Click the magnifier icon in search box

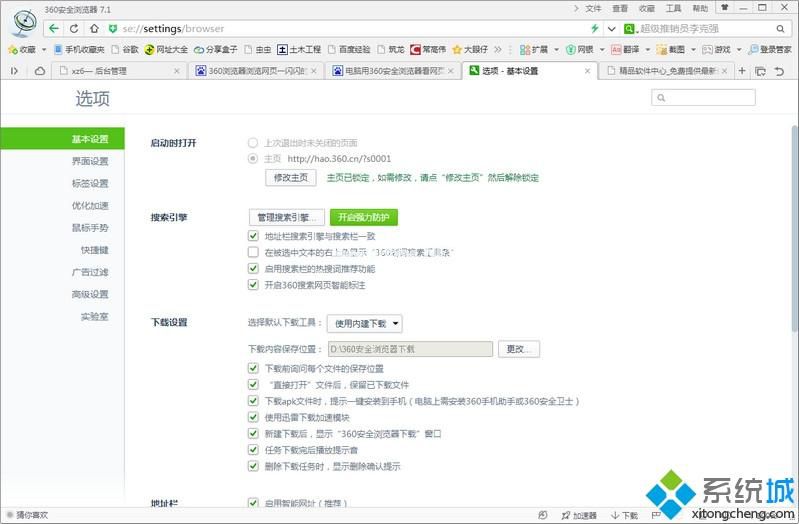pyautogui.click(x=780, y=29)
